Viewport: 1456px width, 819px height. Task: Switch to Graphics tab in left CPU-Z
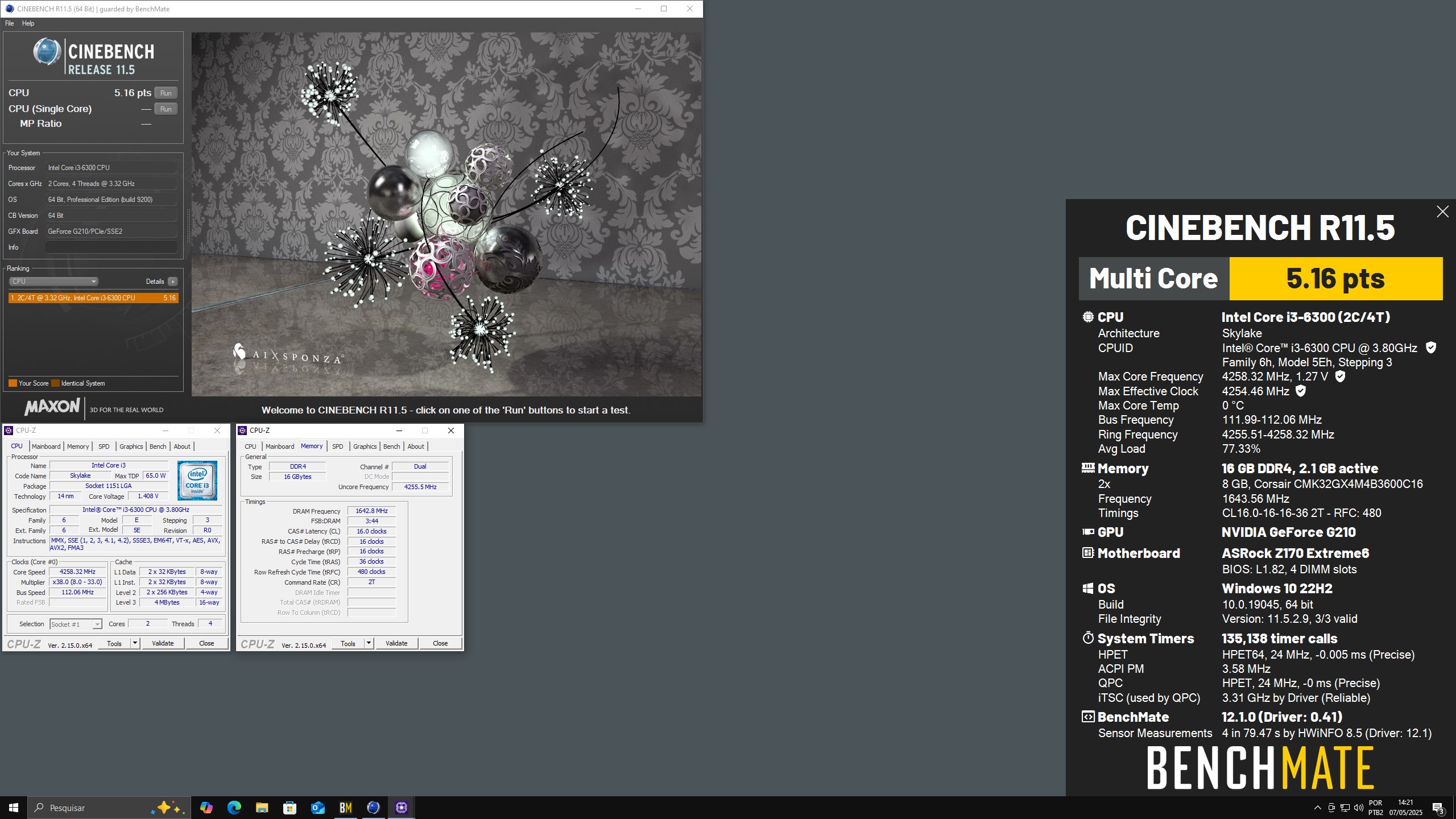click(131, 446)
